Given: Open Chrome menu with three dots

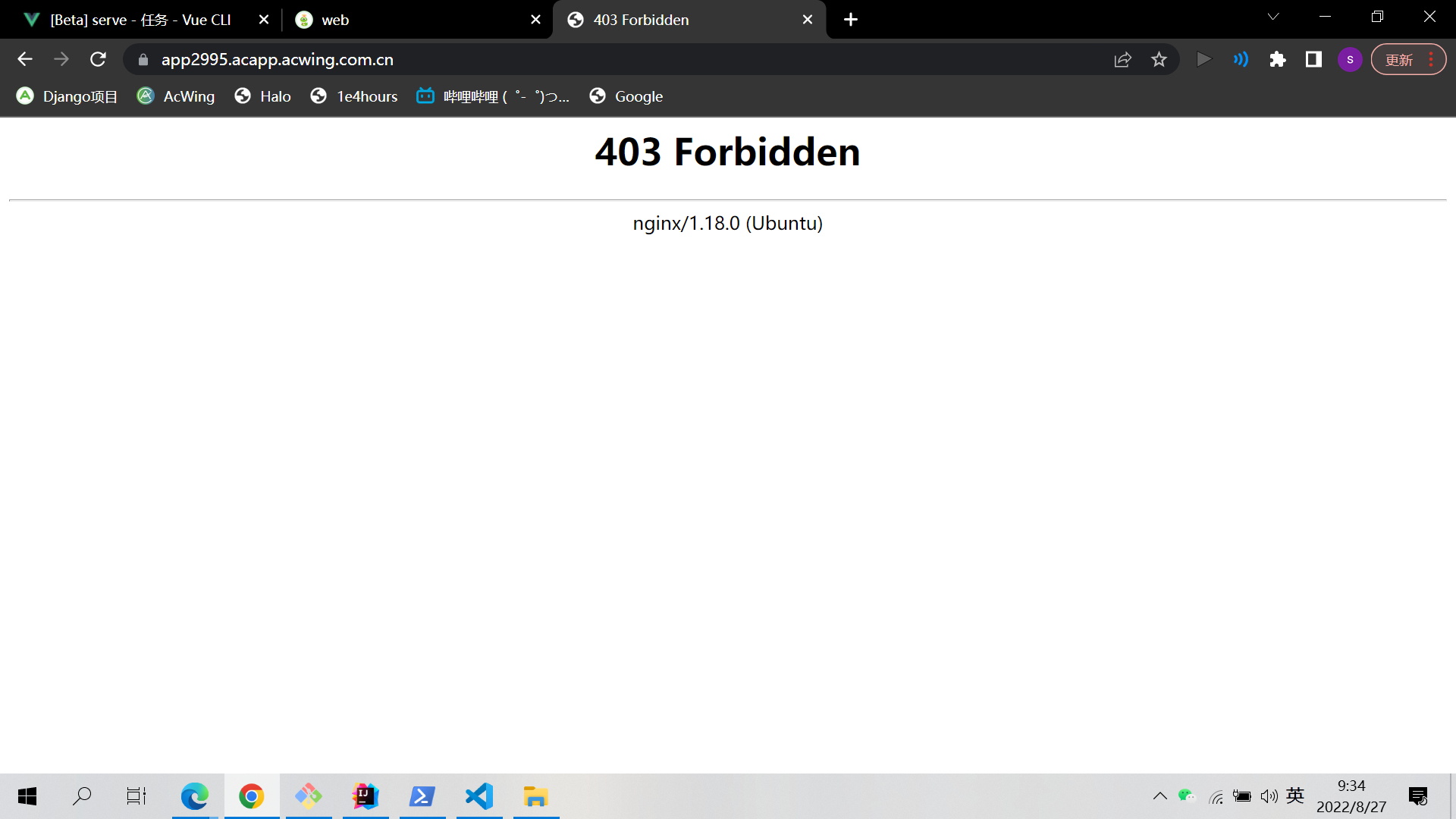Looking at the screenshot, I should [x=1431, y=59].
